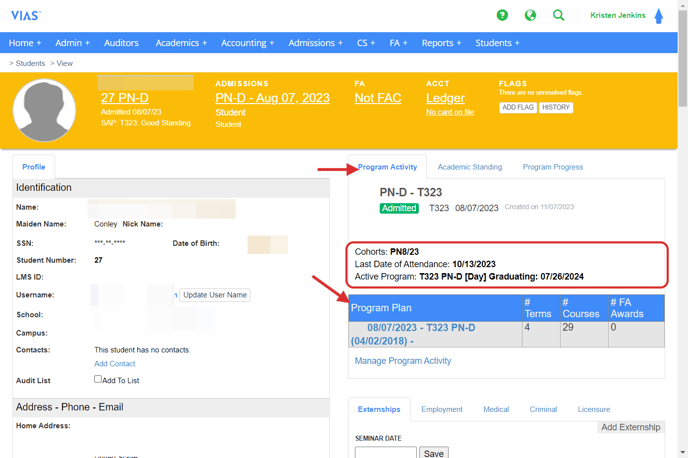Image resolution: width=688 pixels, height=458 pixels.
Task: Click the Ledger account link
Action: point(445,98)
